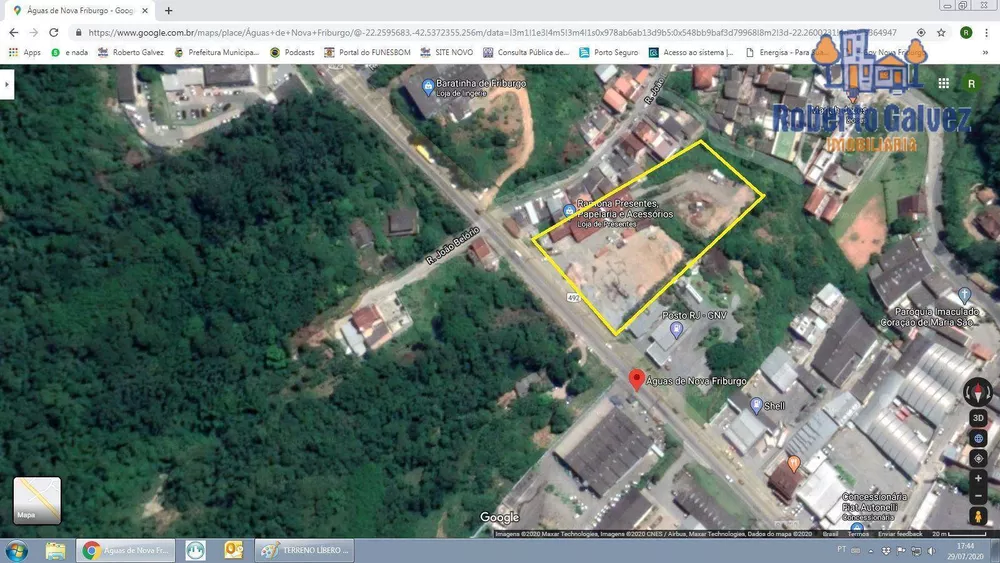Screen dimensions: 1000x563
Task: Click the address bar URL
Action: point(492,33)
